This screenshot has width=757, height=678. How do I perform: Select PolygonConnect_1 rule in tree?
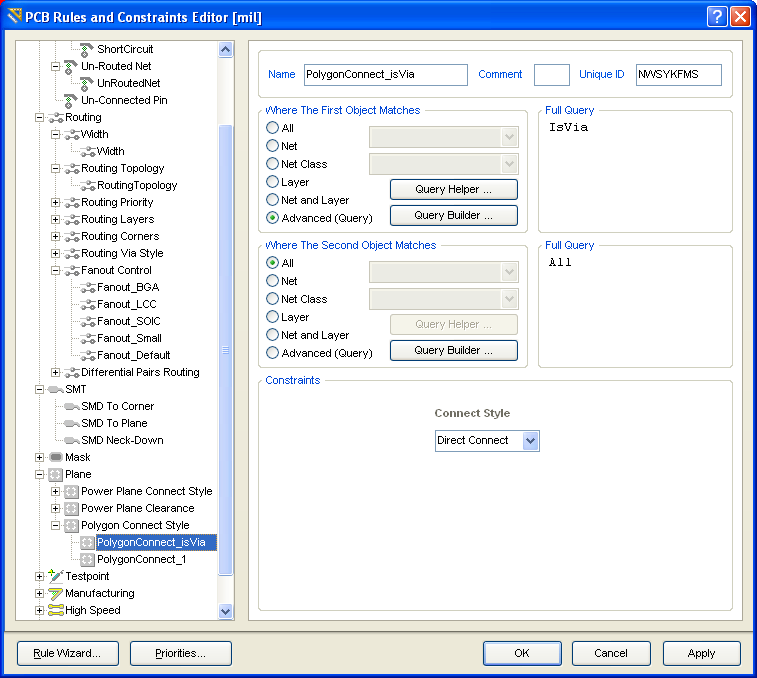141,559
